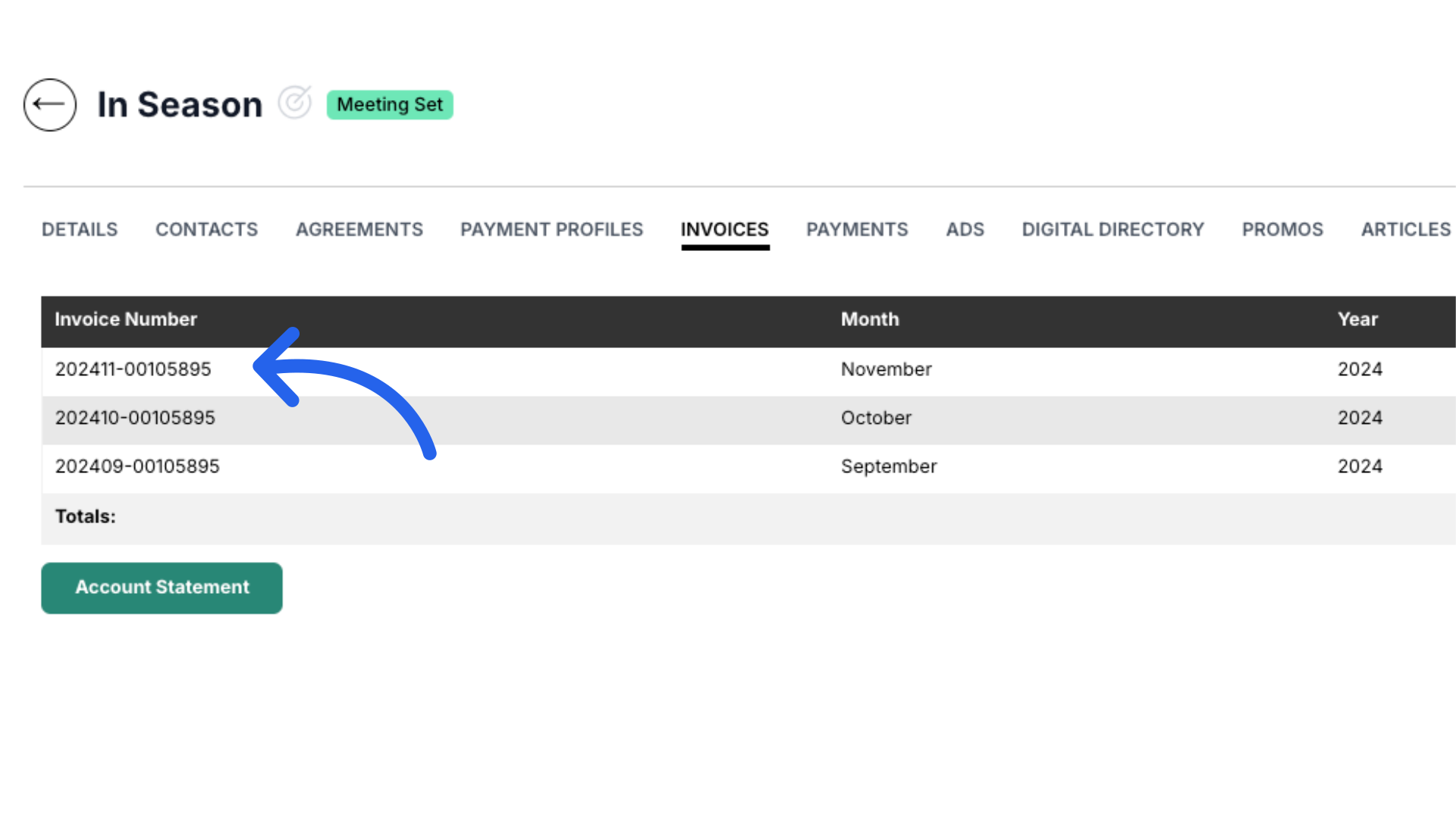Open the Contacts tab

click(x=206, y=229)
